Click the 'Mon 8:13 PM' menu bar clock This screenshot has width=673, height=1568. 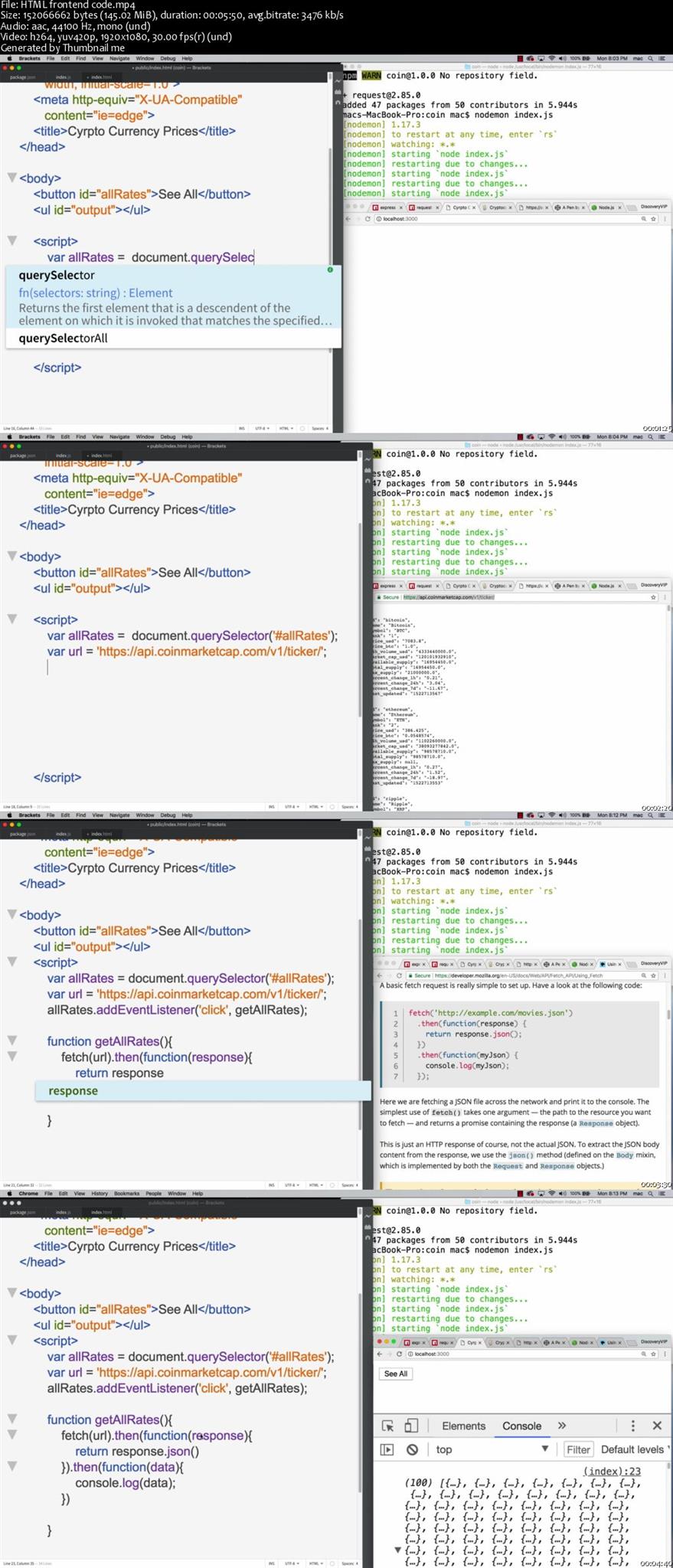point(612,1193)
